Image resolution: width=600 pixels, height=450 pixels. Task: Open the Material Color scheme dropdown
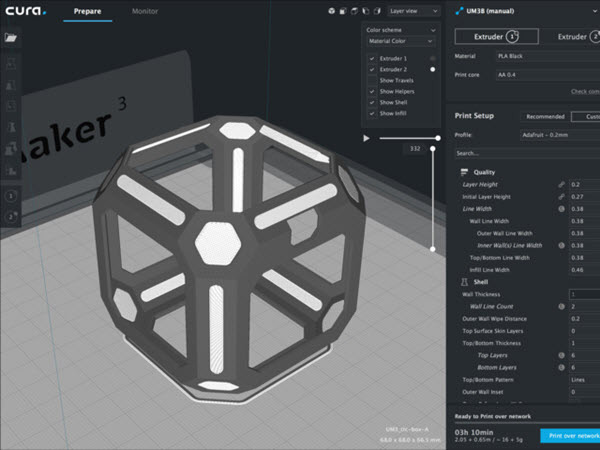point(402,42)
